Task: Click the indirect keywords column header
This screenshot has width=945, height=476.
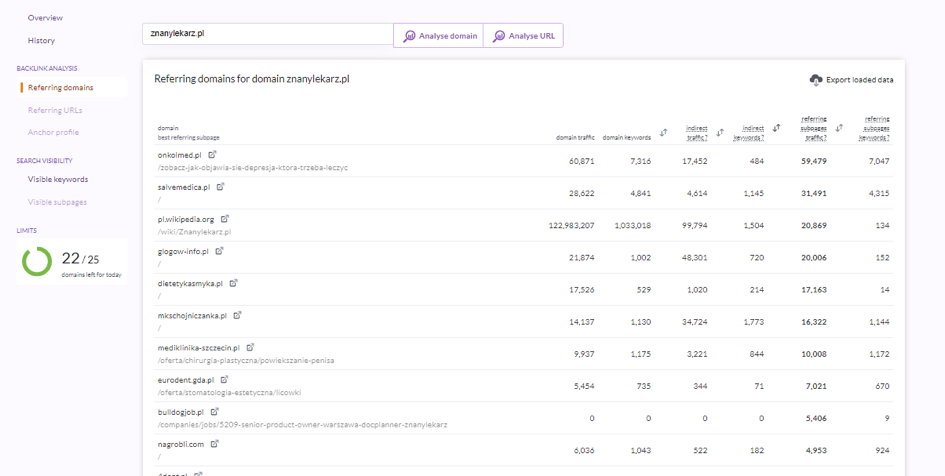Action: [x=749, y=133]
